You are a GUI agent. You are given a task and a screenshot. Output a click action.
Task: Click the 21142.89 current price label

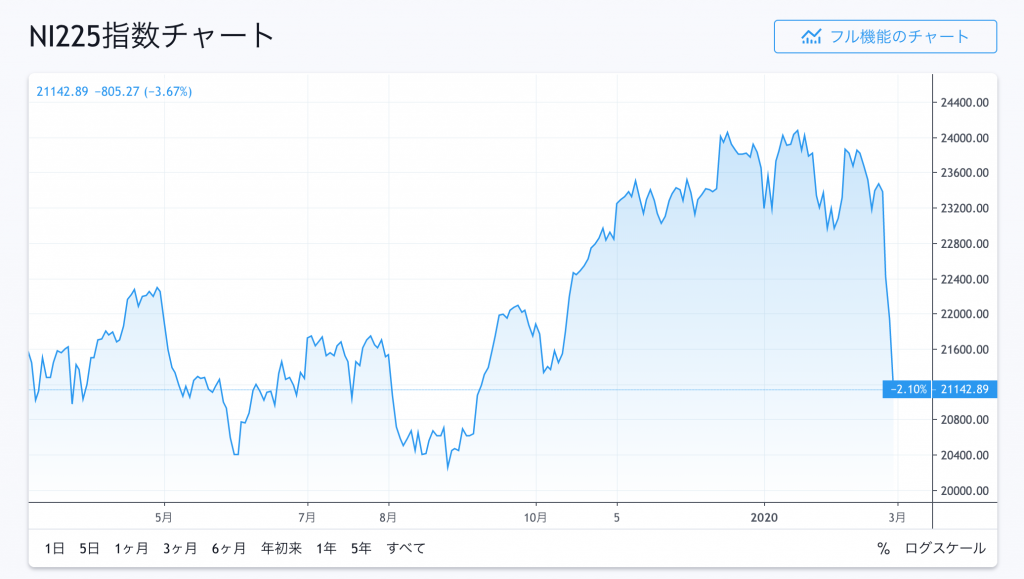[x=965, y=389]
